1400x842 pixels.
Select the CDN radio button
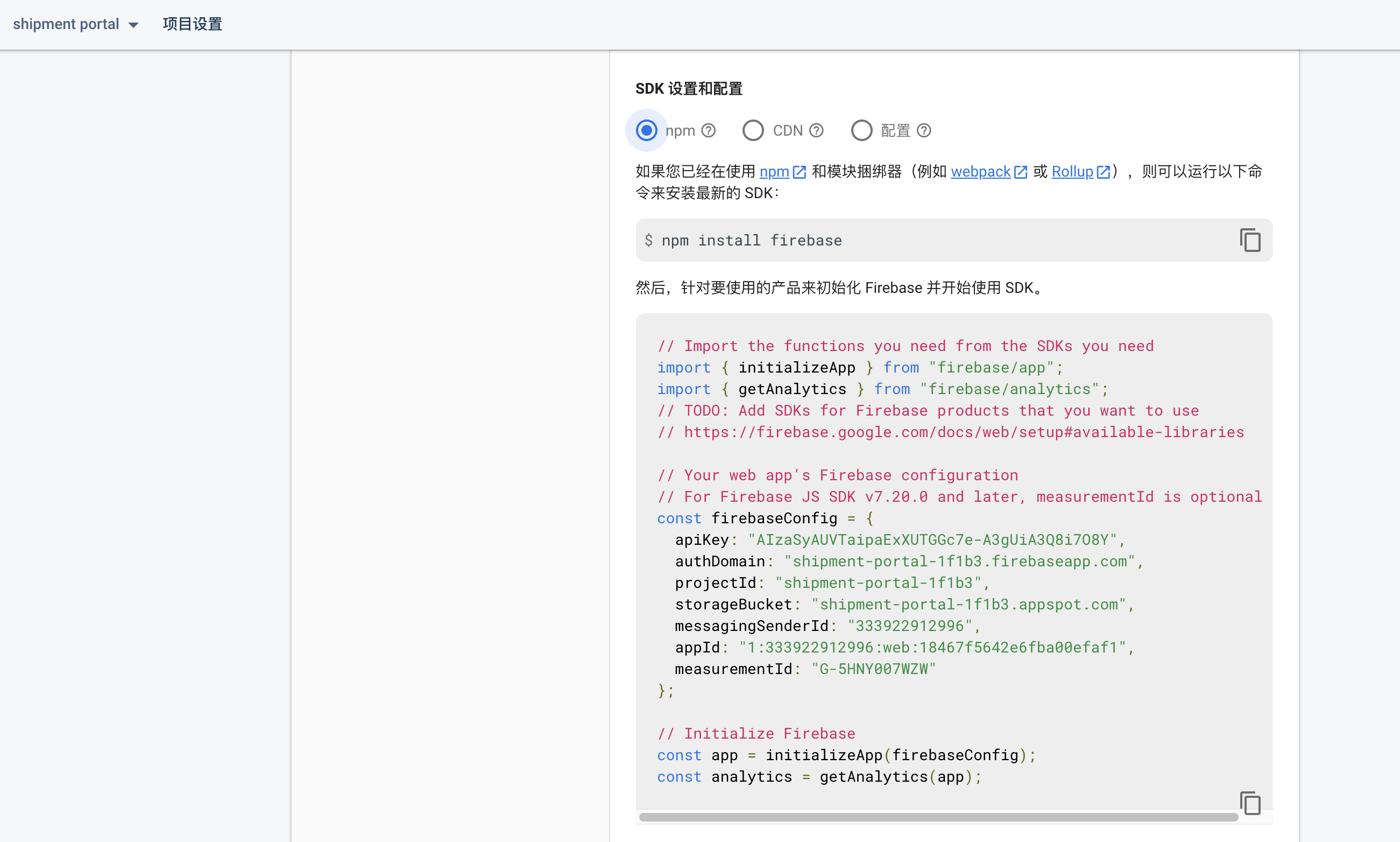tap(753, 130)
